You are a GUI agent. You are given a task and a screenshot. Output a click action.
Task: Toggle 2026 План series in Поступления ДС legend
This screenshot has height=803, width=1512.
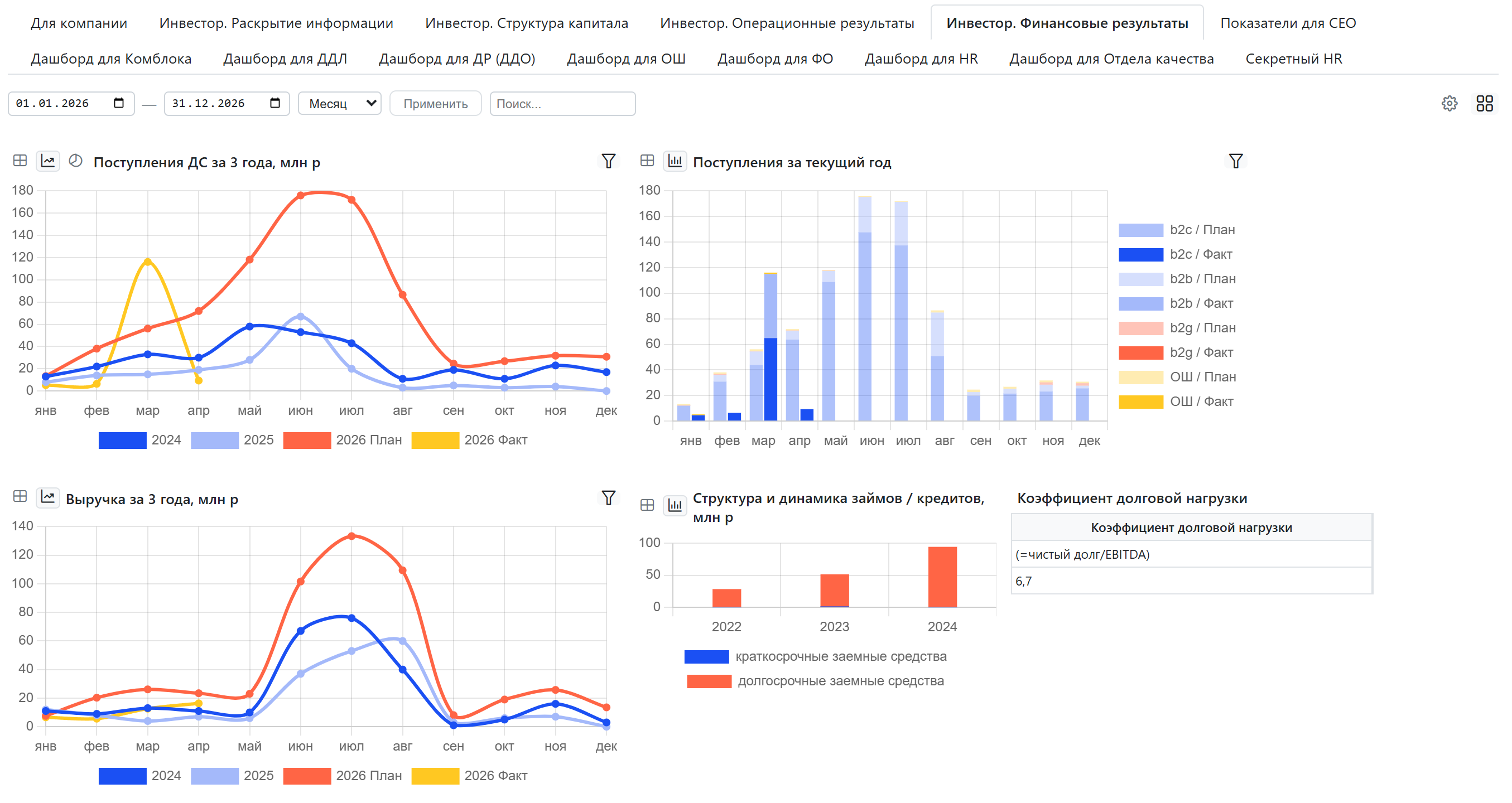click(x=342, y=441)
